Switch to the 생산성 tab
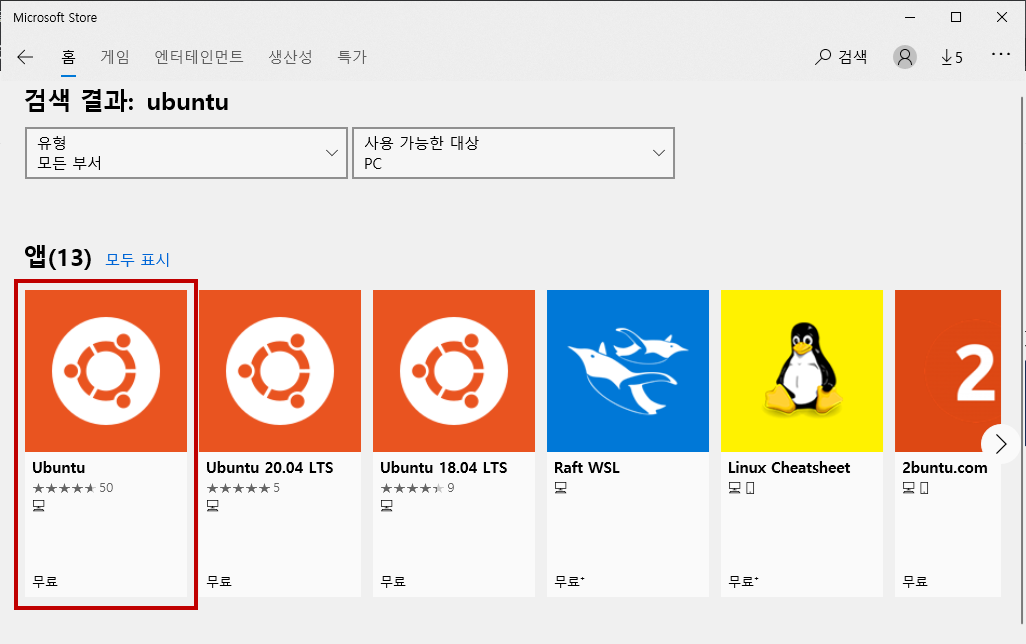1026x644 pixels. click(291, 57)
